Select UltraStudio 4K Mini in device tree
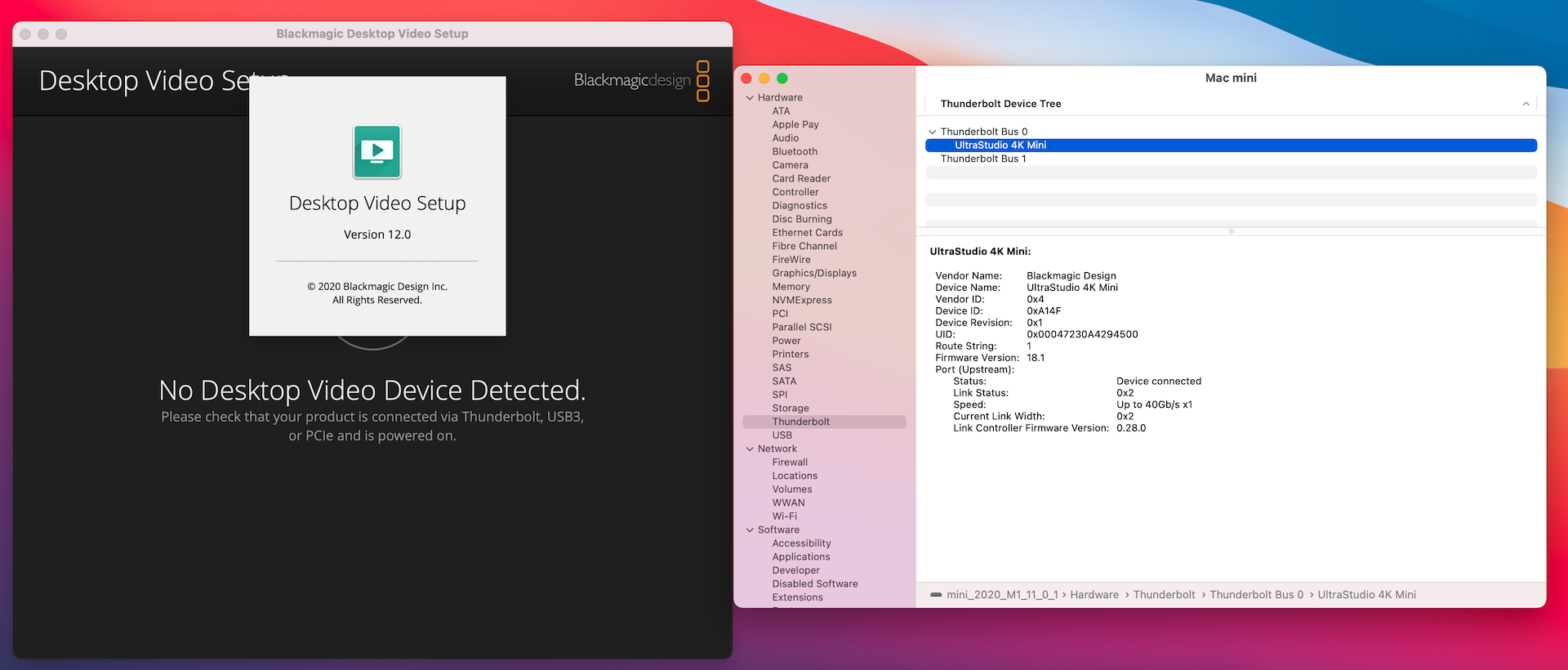Viewport: 1568px width, 670px height. (x=1231, y=145)
